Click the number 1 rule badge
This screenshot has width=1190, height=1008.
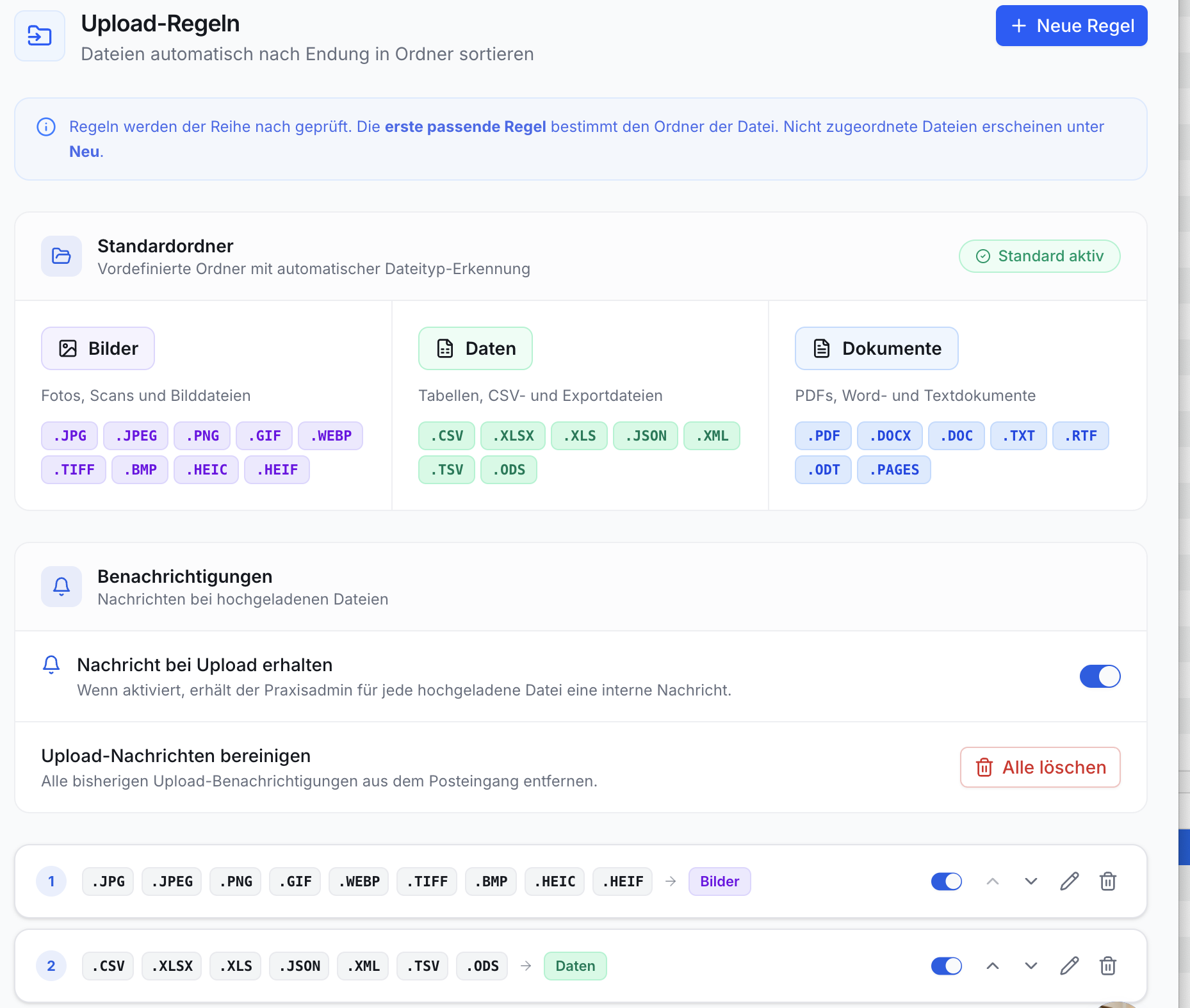click(51, 881)
